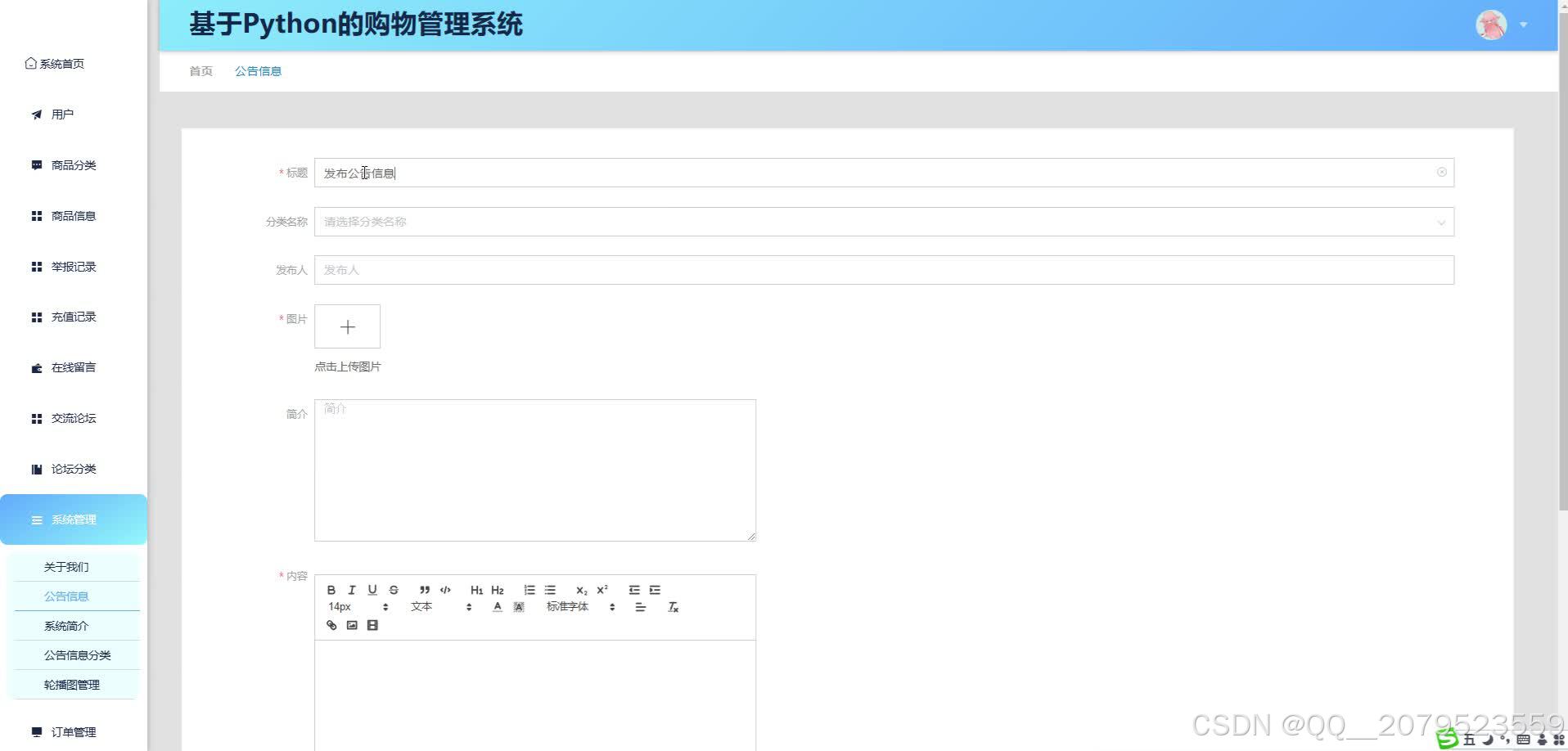Insert a video in the editor
1568x751 pixels.
click(x=372, y=625)
